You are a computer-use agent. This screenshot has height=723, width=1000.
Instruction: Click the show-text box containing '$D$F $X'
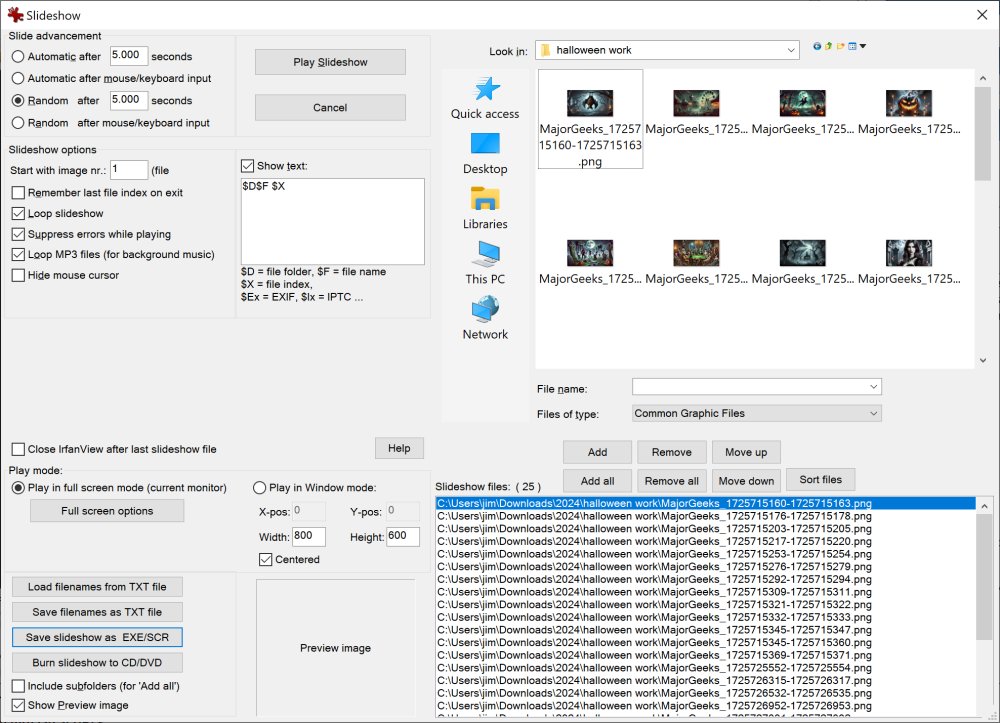click(x=332, y=221)
